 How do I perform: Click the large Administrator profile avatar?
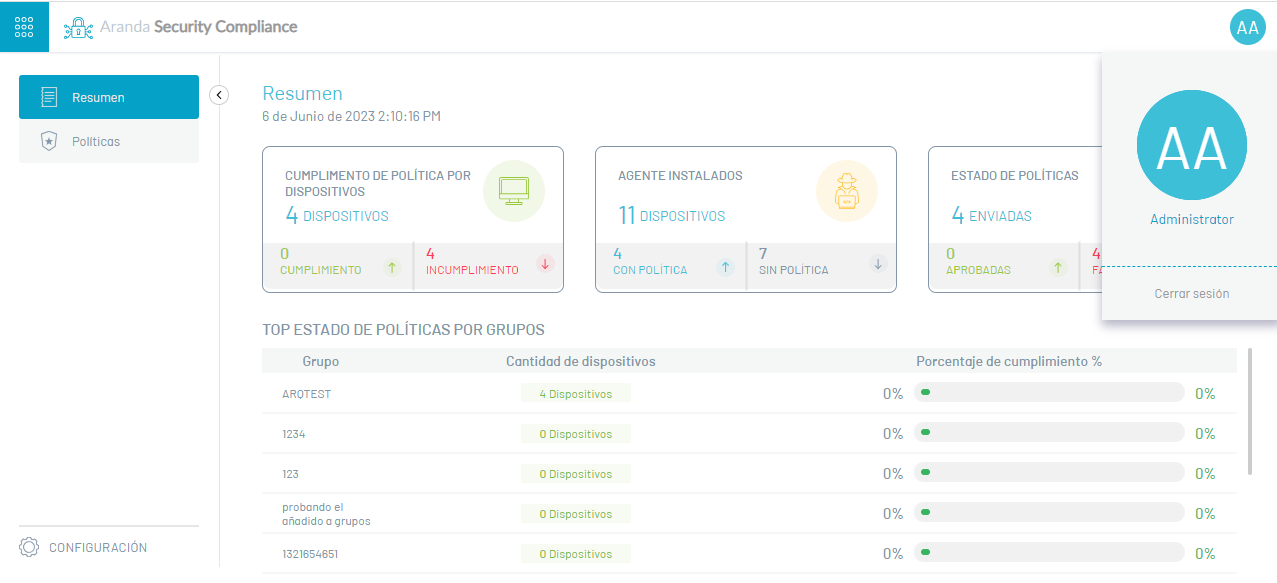(1191, 145)
